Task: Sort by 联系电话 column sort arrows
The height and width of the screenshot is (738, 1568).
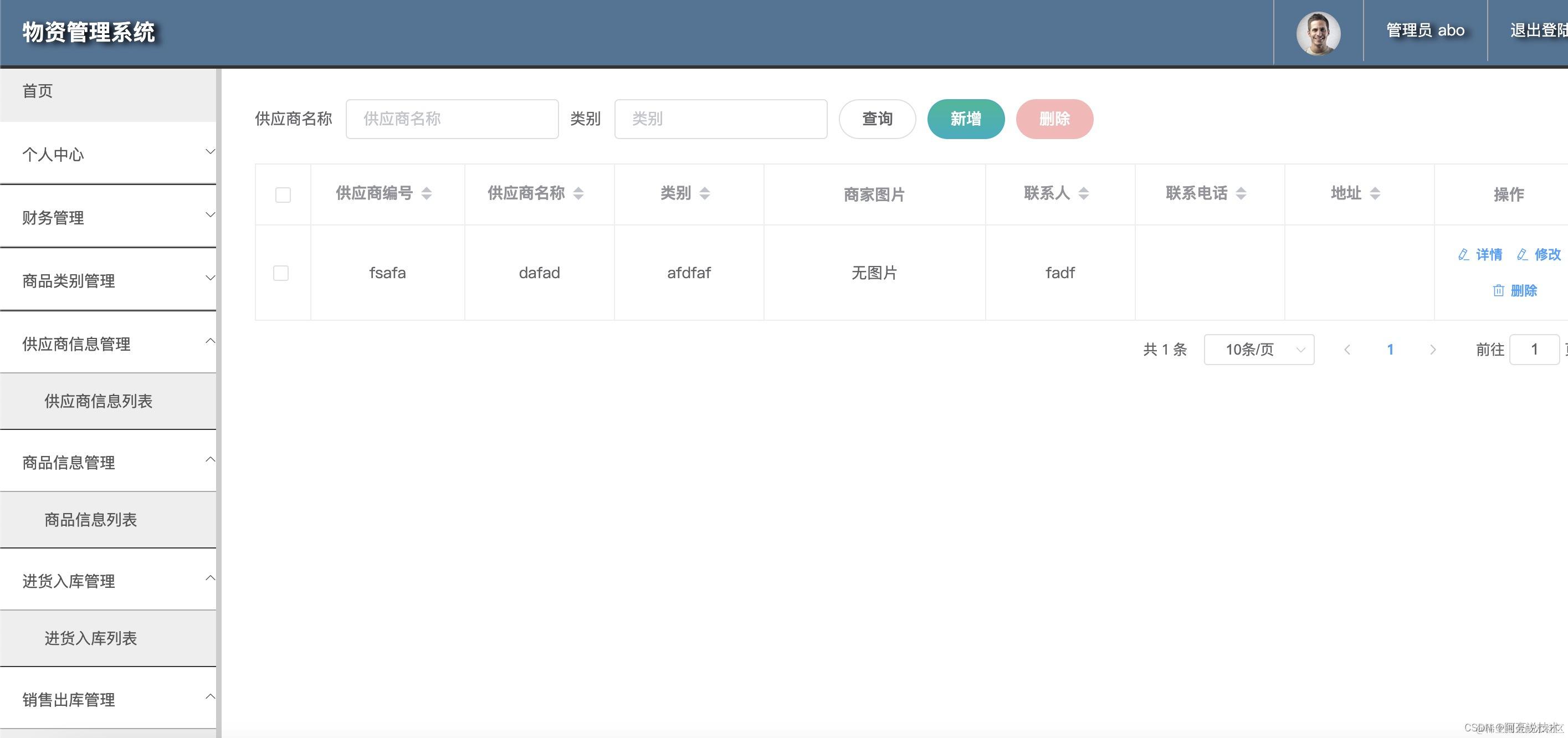Action: [x=1241, y=193]
